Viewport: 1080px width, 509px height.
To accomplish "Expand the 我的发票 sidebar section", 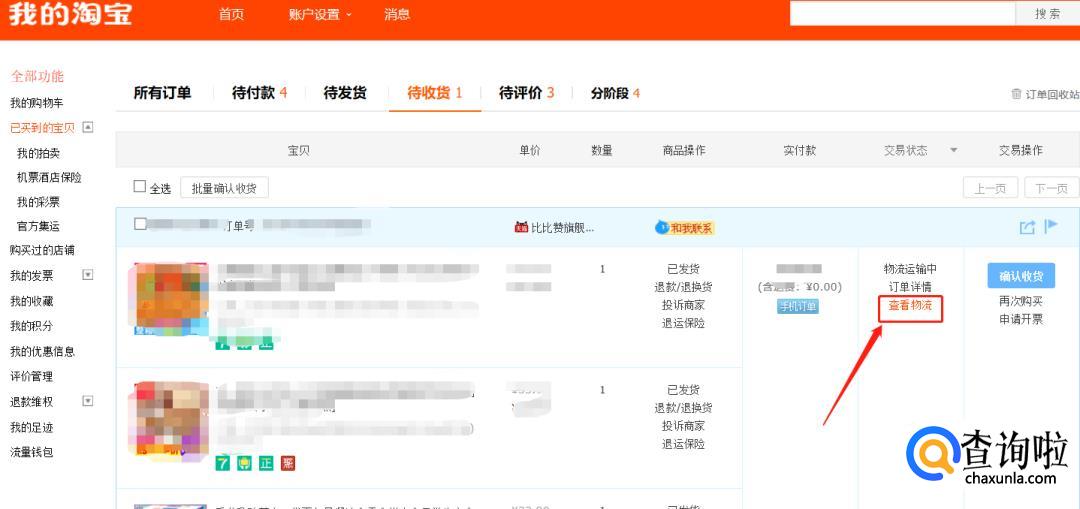I will coord(87,275).
